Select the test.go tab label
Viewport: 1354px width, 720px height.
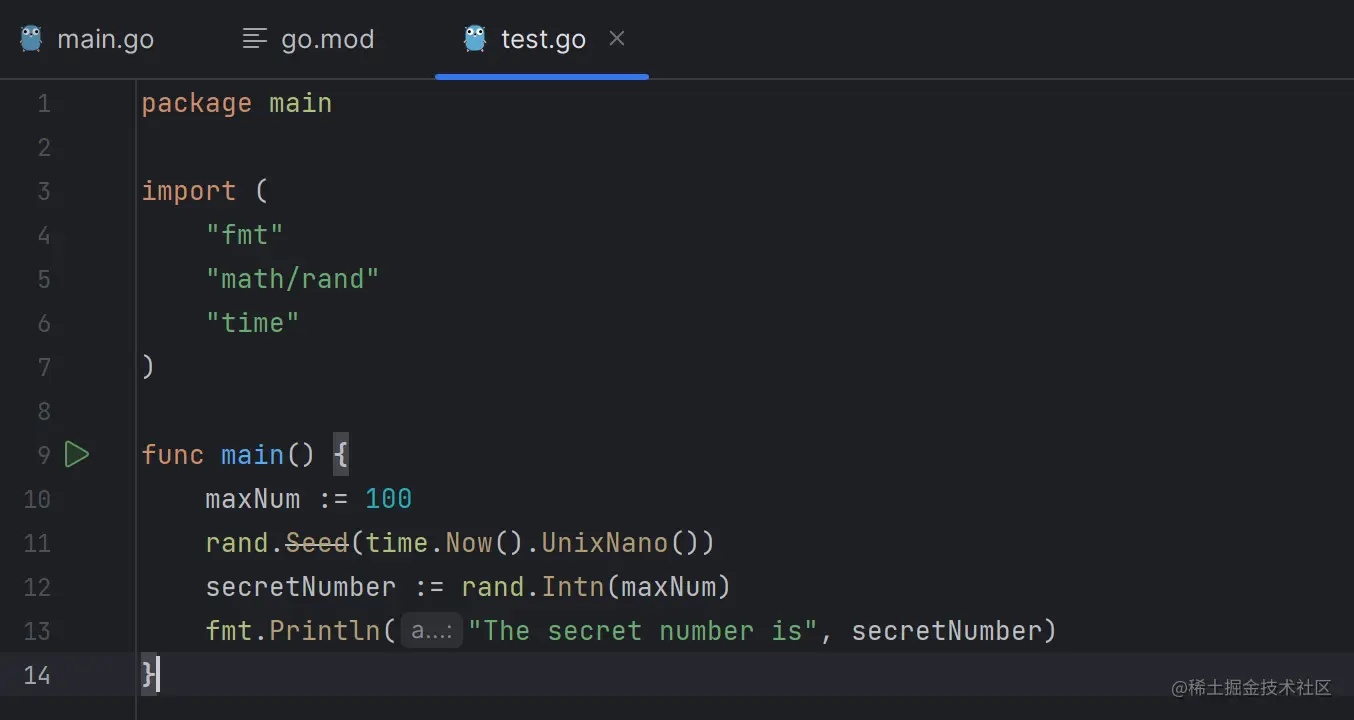[x=543, y=40]
